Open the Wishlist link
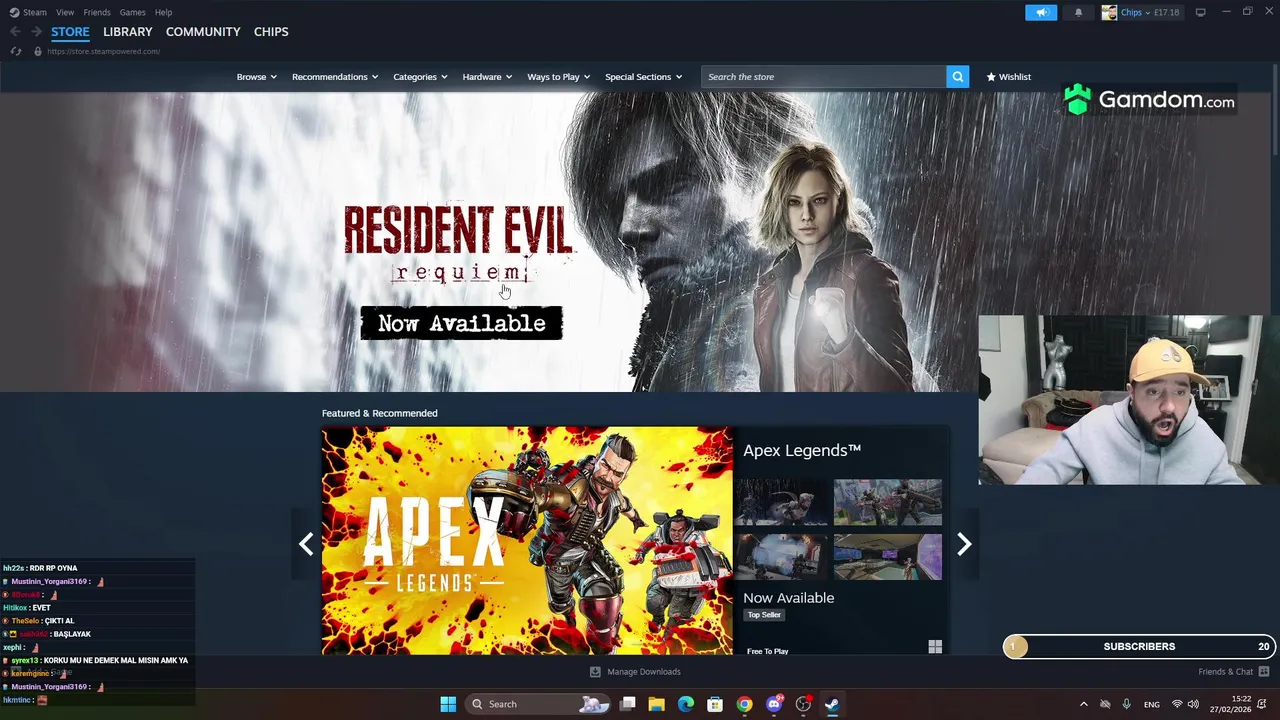The image size is (1280, 720). click(x=1008, y=77)
